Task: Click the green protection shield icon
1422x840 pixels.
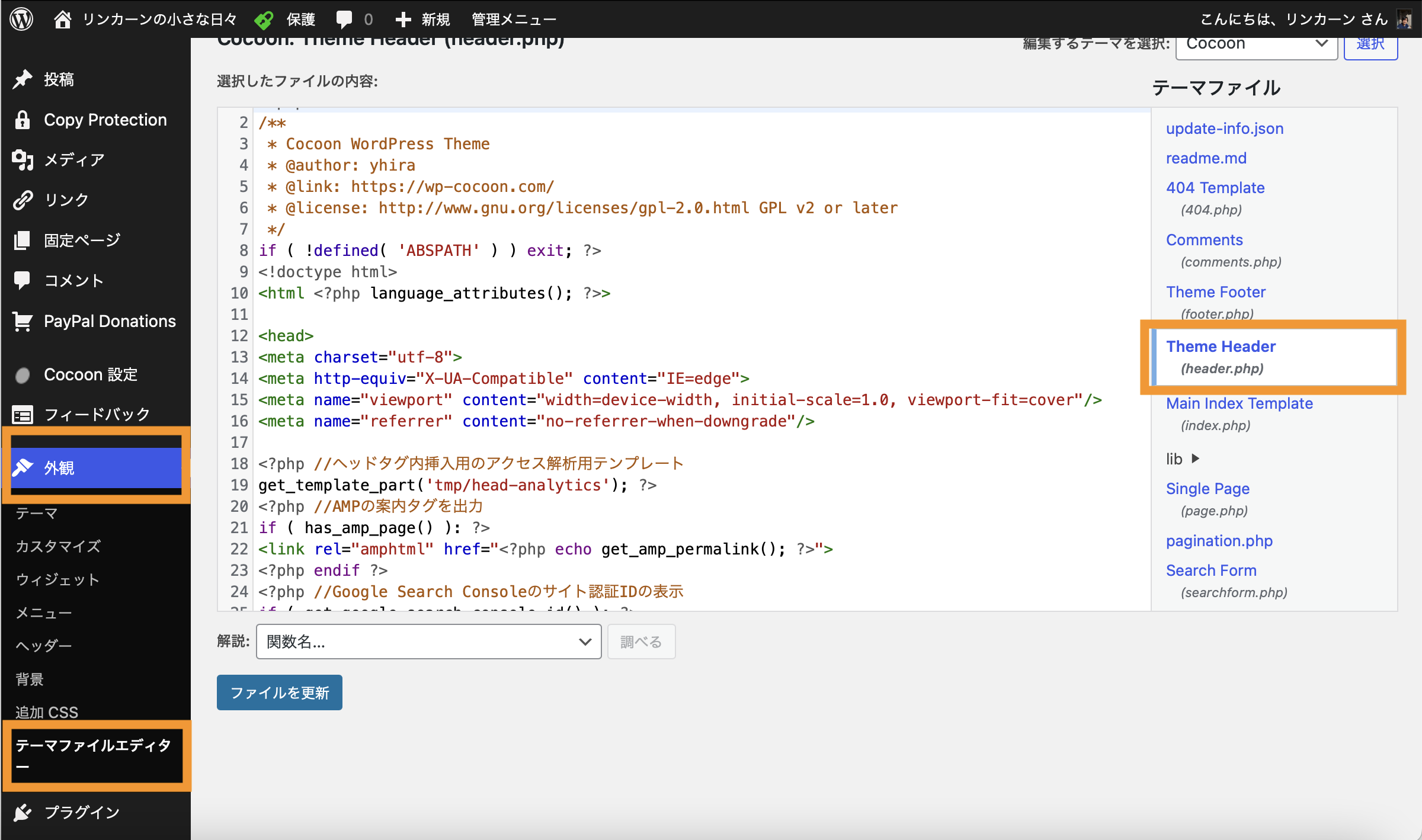Action: pyautogui.click(x=264, y=20)
